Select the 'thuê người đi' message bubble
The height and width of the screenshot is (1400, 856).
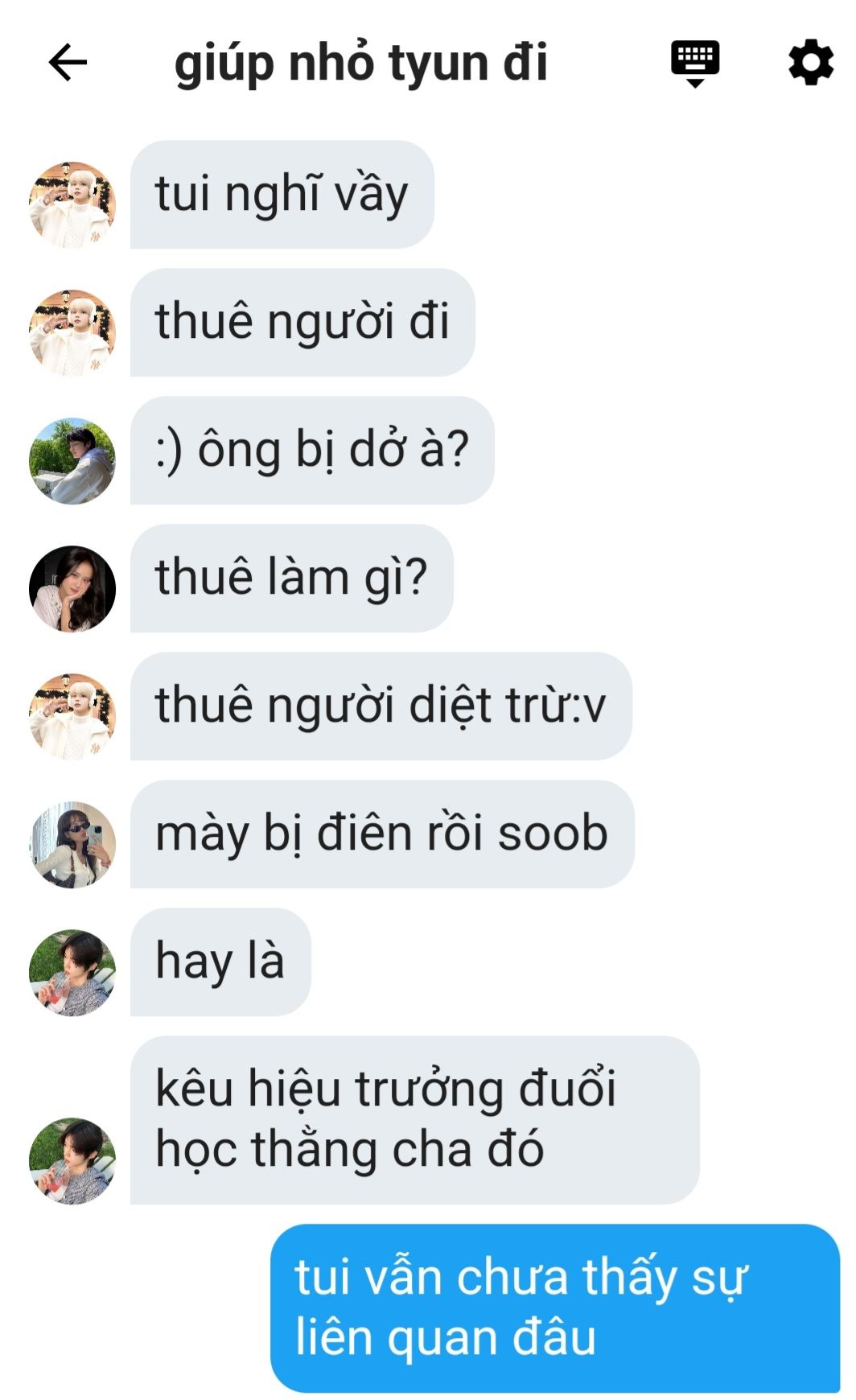tap(302, 322)
